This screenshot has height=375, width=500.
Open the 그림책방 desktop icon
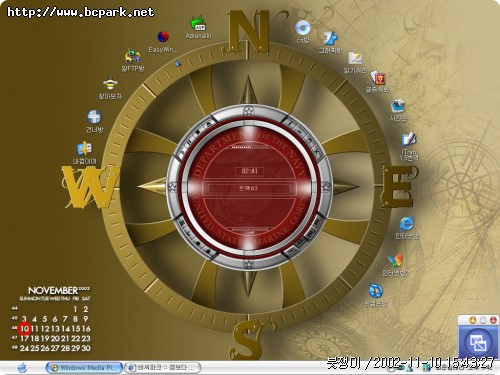point(330,42)
